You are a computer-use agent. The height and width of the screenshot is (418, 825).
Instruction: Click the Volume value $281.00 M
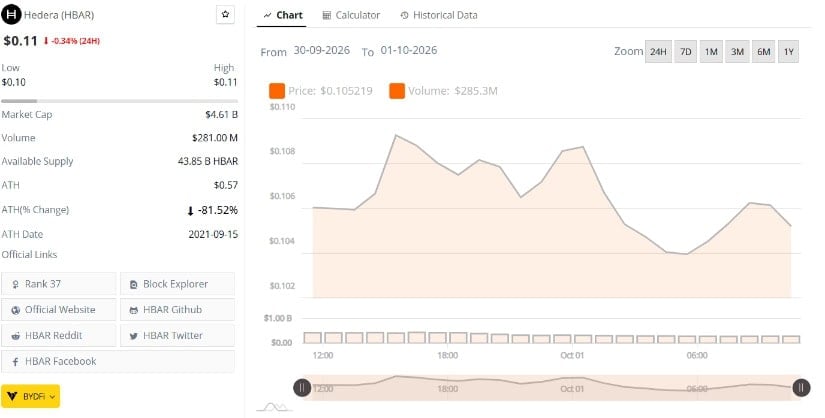coord(215,138)
